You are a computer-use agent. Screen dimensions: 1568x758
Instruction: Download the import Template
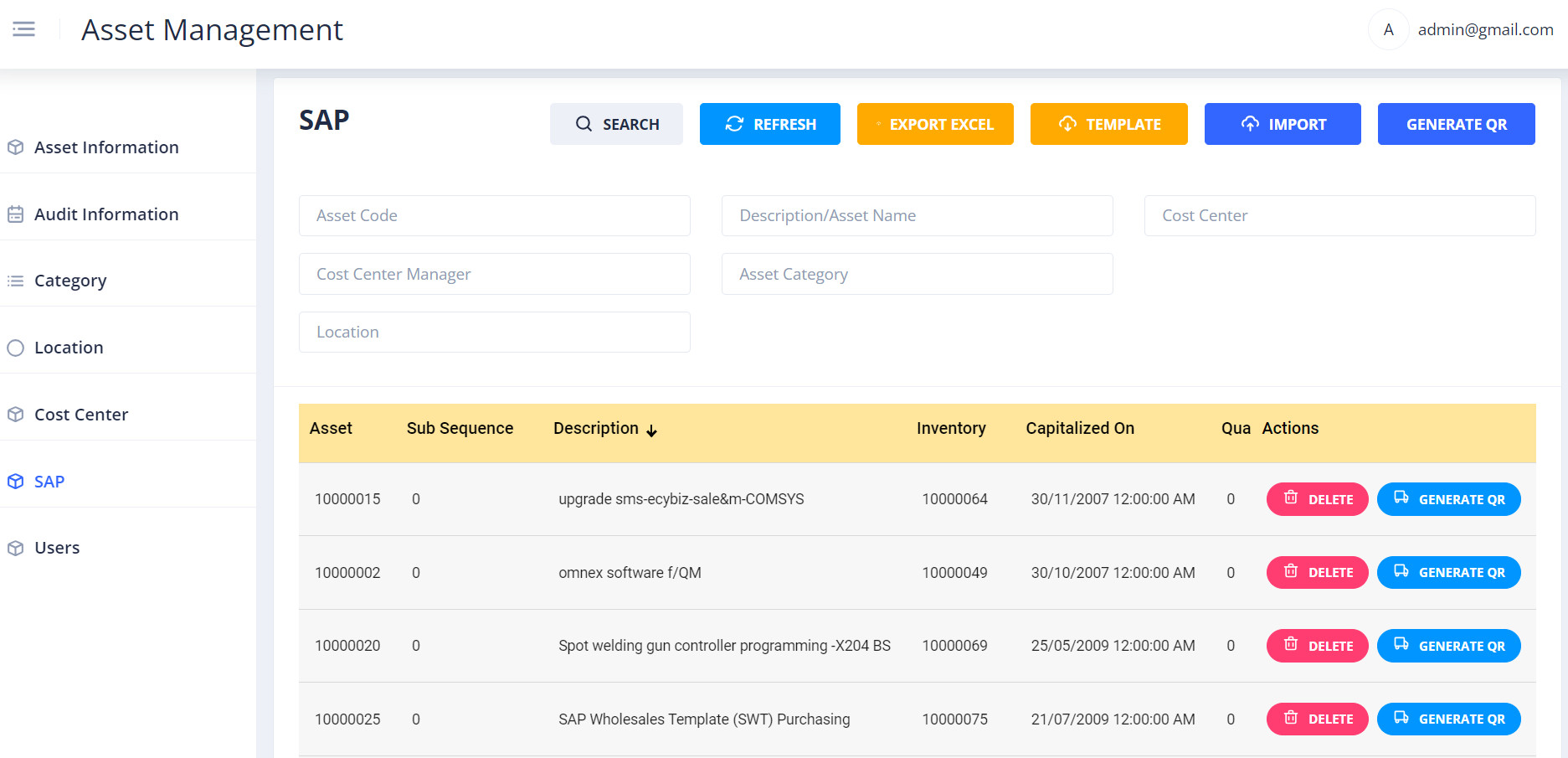tap(1109, 124)
